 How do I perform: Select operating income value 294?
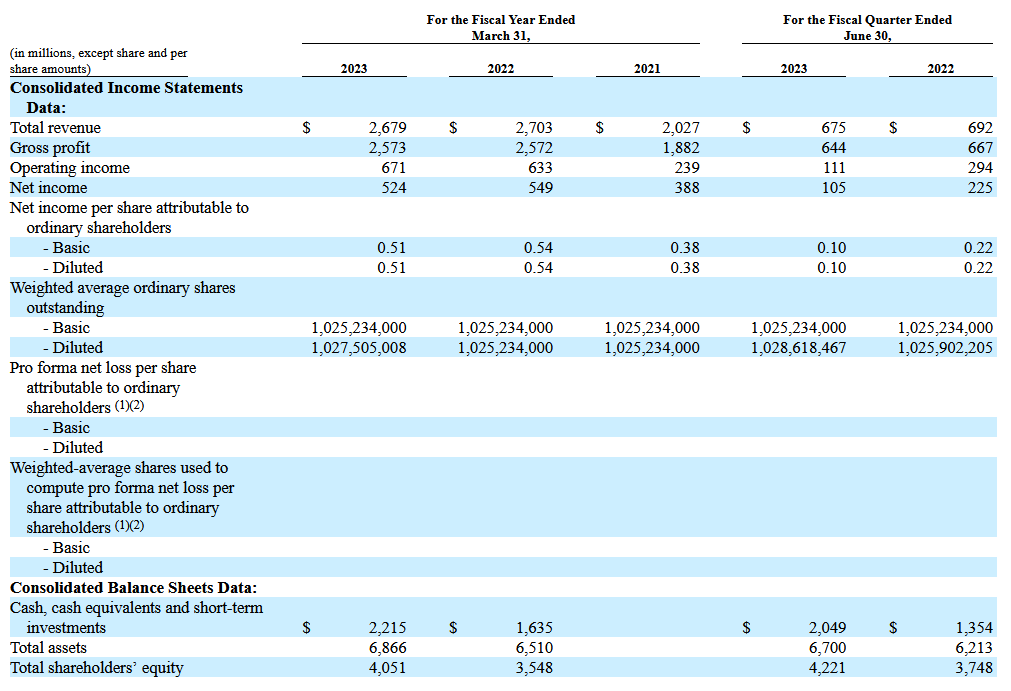click(x=980, y=168)
